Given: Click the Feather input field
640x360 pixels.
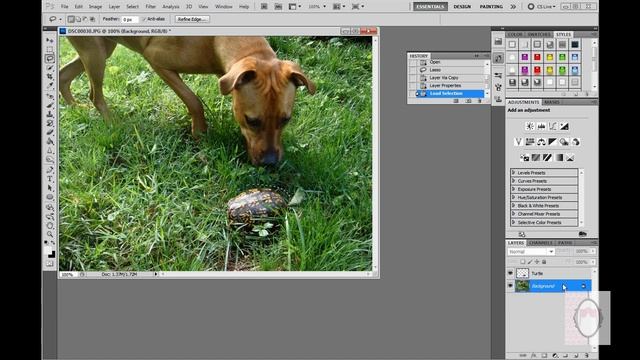Looking at the screenshot, I should pyautogui.click(x=130, y=19).
